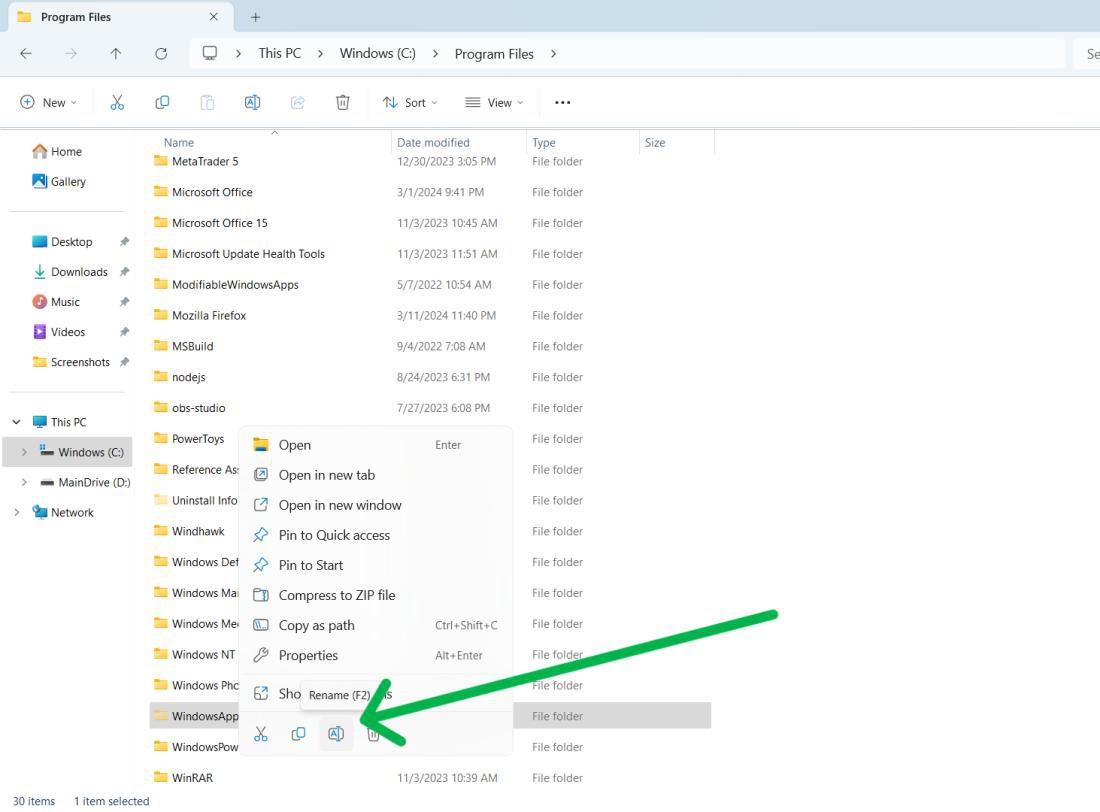Open Home in the sidebar

click(58, 152)
